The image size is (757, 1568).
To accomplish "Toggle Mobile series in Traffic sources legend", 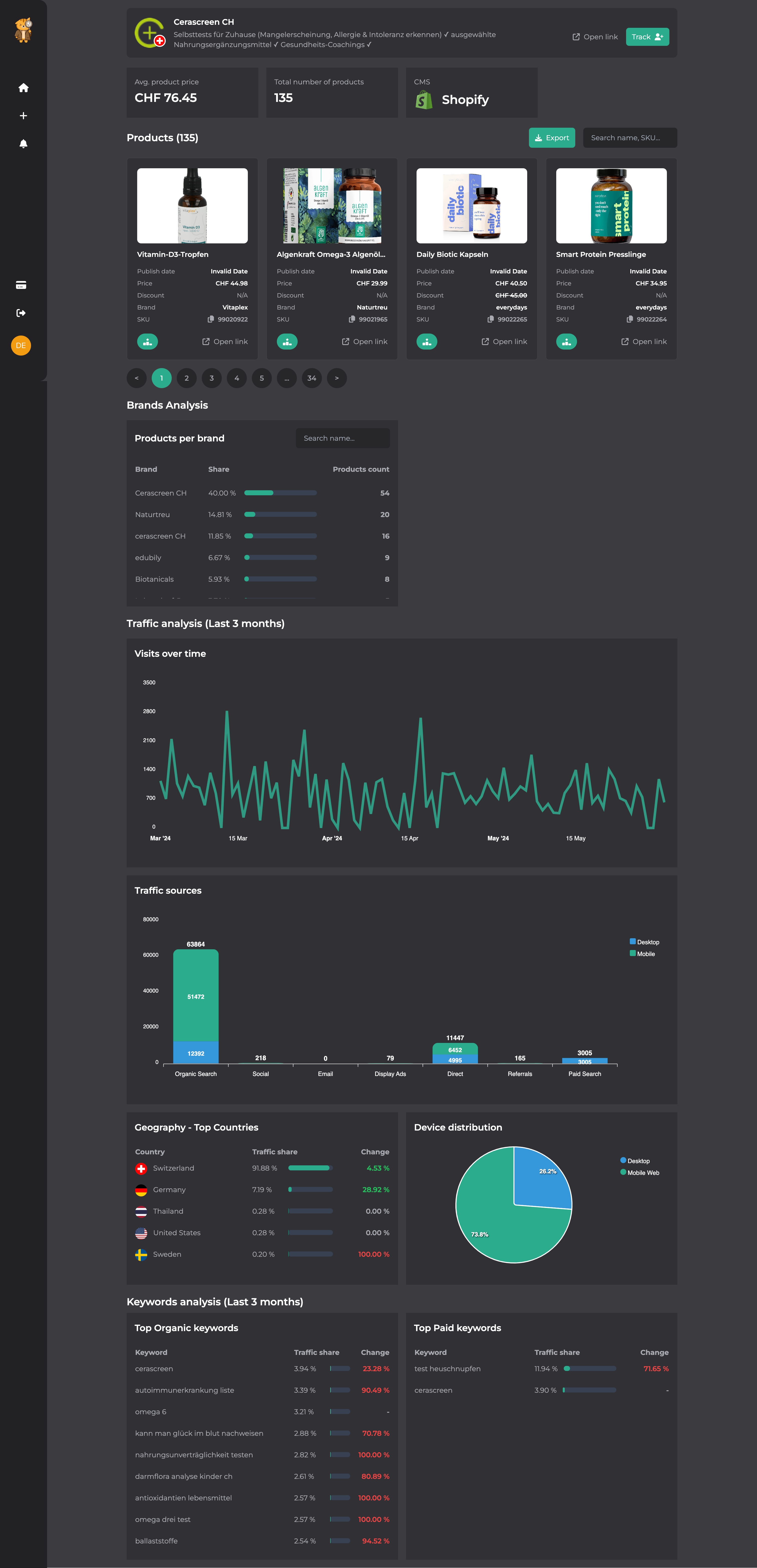I will [642, 954].
